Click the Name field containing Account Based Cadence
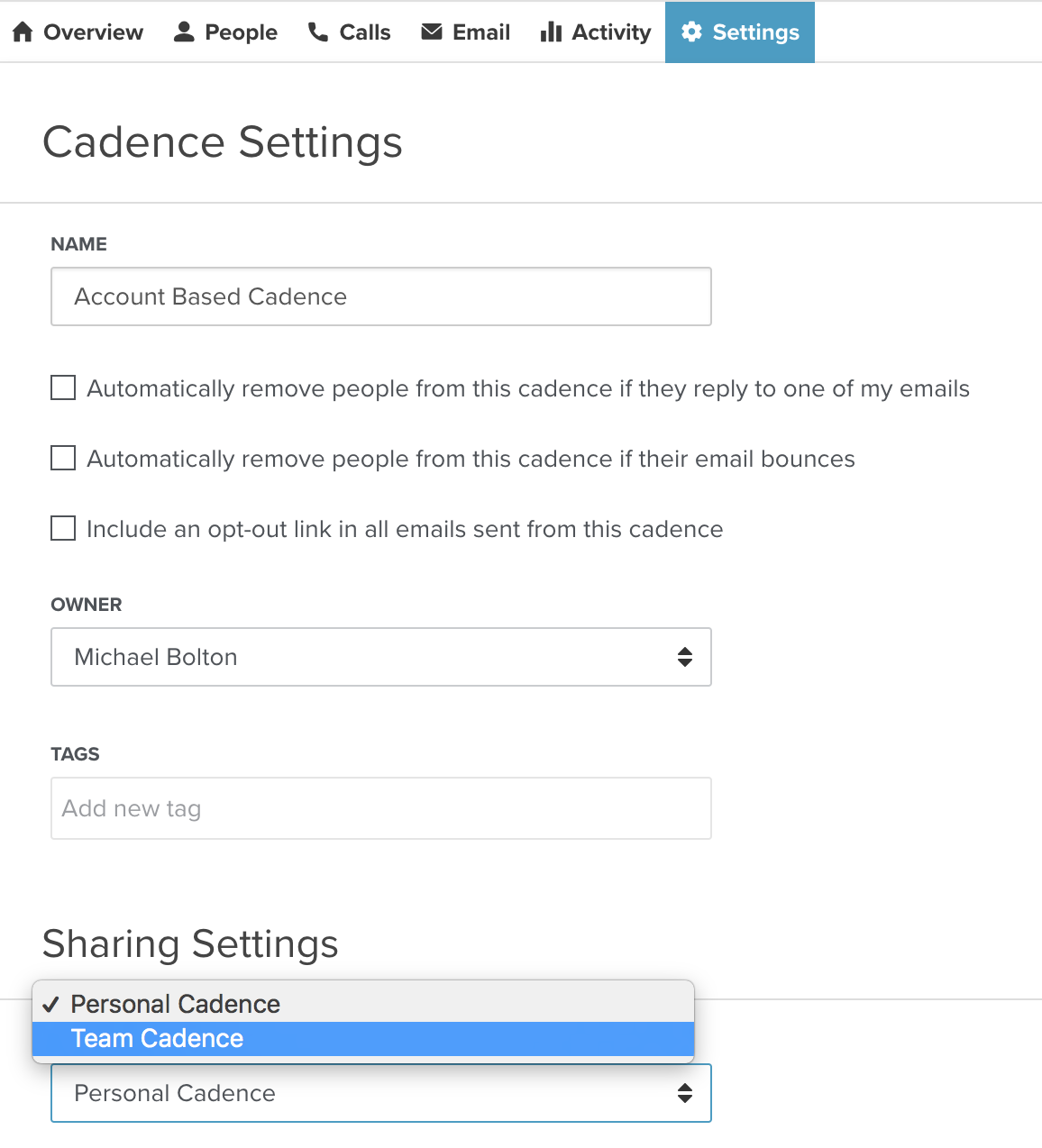Viewport: 1042px width, 1148px height. (x=380, y=296)
